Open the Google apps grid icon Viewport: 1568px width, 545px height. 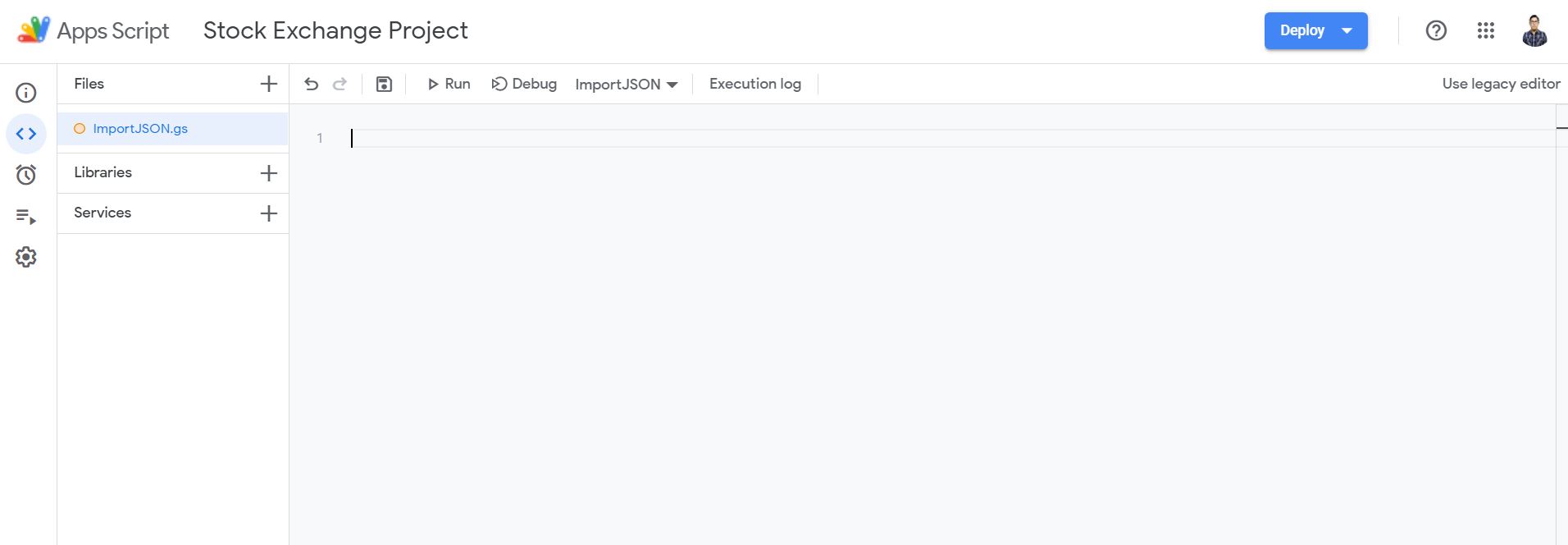point(1486,31)
